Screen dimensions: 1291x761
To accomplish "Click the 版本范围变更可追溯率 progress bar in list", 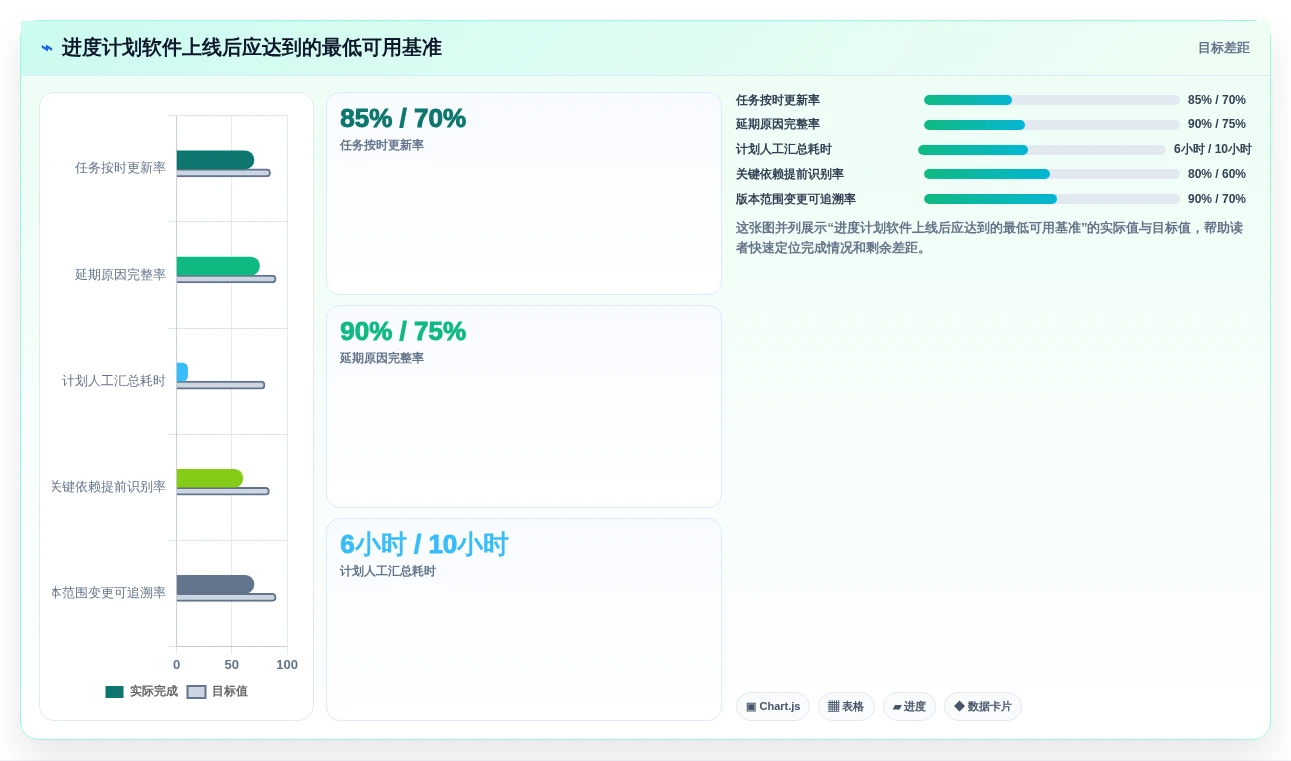I will [x=1052, y=199].
